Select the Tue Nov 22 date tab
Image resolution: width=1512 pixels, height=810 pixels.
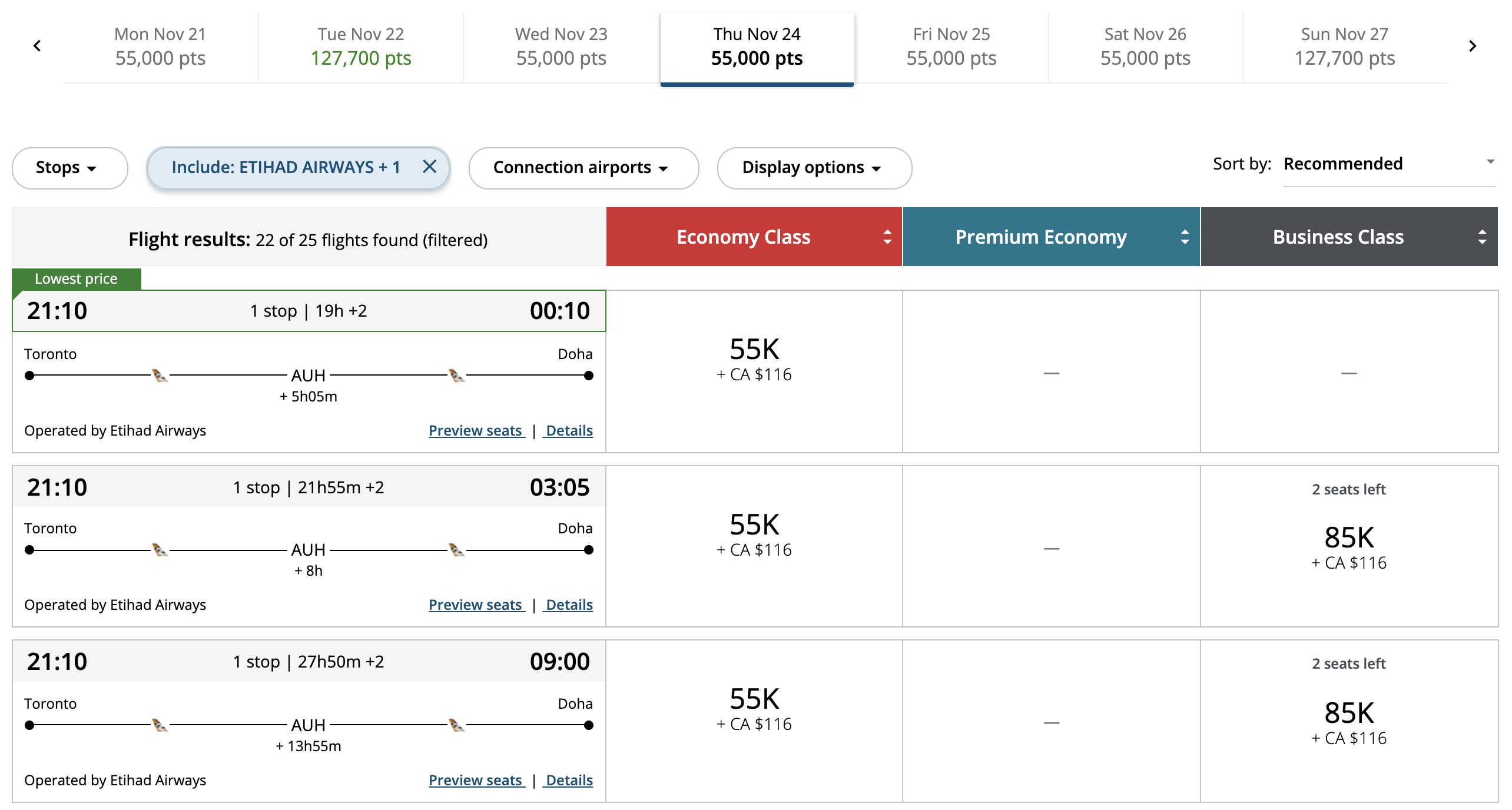pos(360,47)
